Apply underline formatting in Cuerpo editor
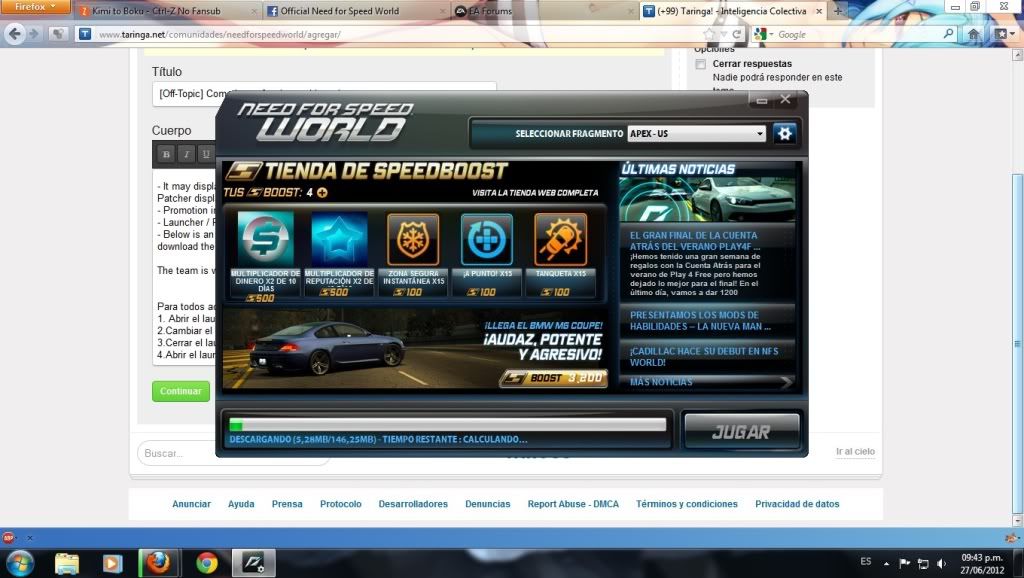This screenshot has height=578, width=1024. coord(206,155)
